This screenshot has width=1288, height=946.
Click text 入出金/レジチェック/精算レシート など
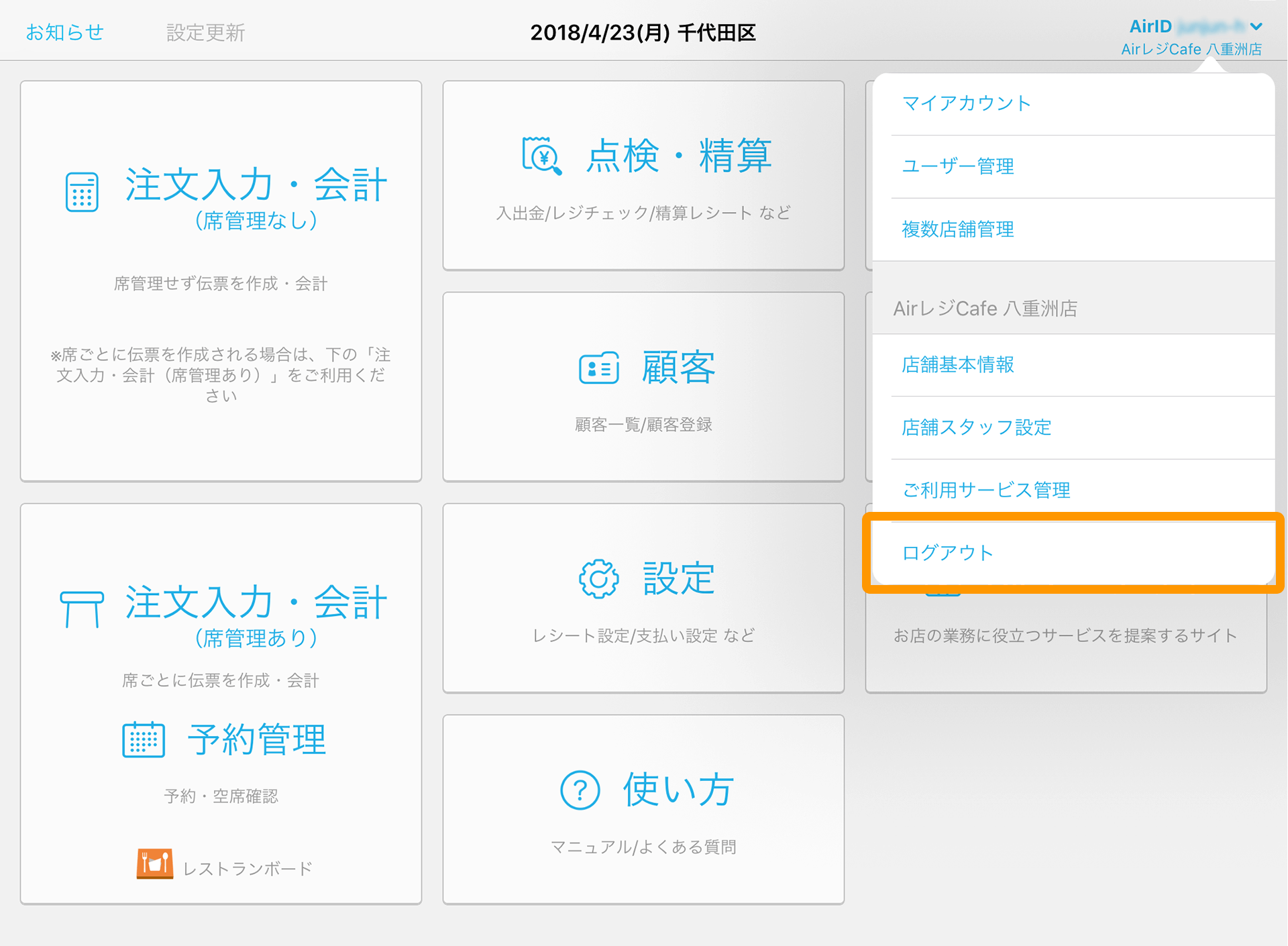coord(643,213)
